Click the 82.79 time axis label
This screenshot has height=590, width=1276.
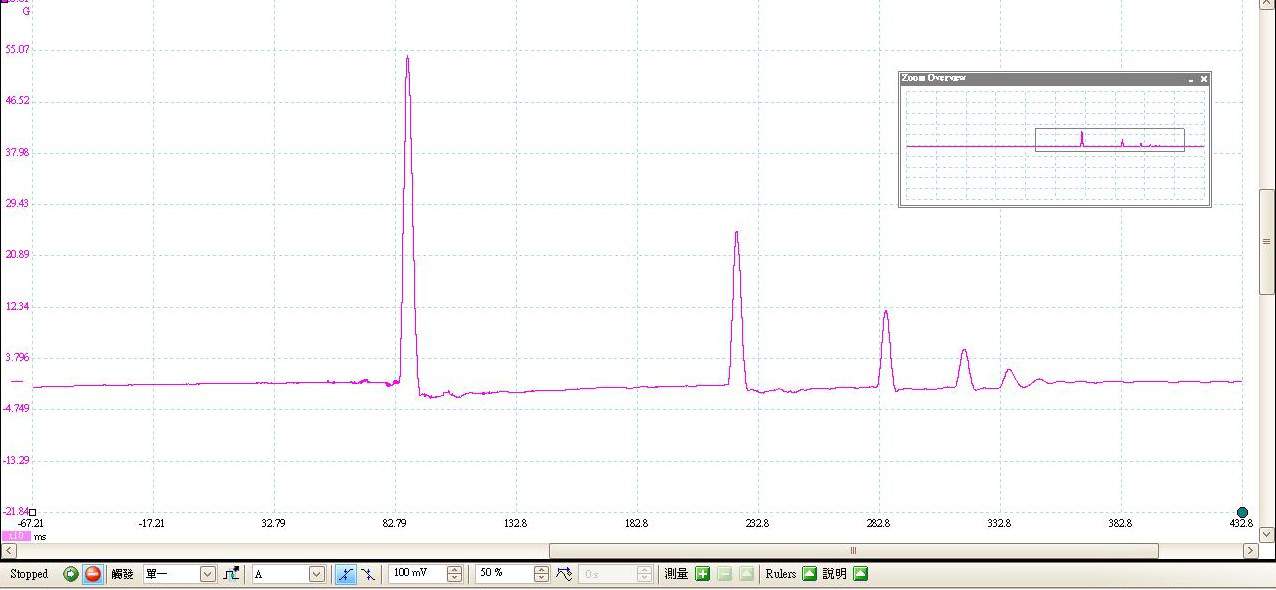coord(394,523)
